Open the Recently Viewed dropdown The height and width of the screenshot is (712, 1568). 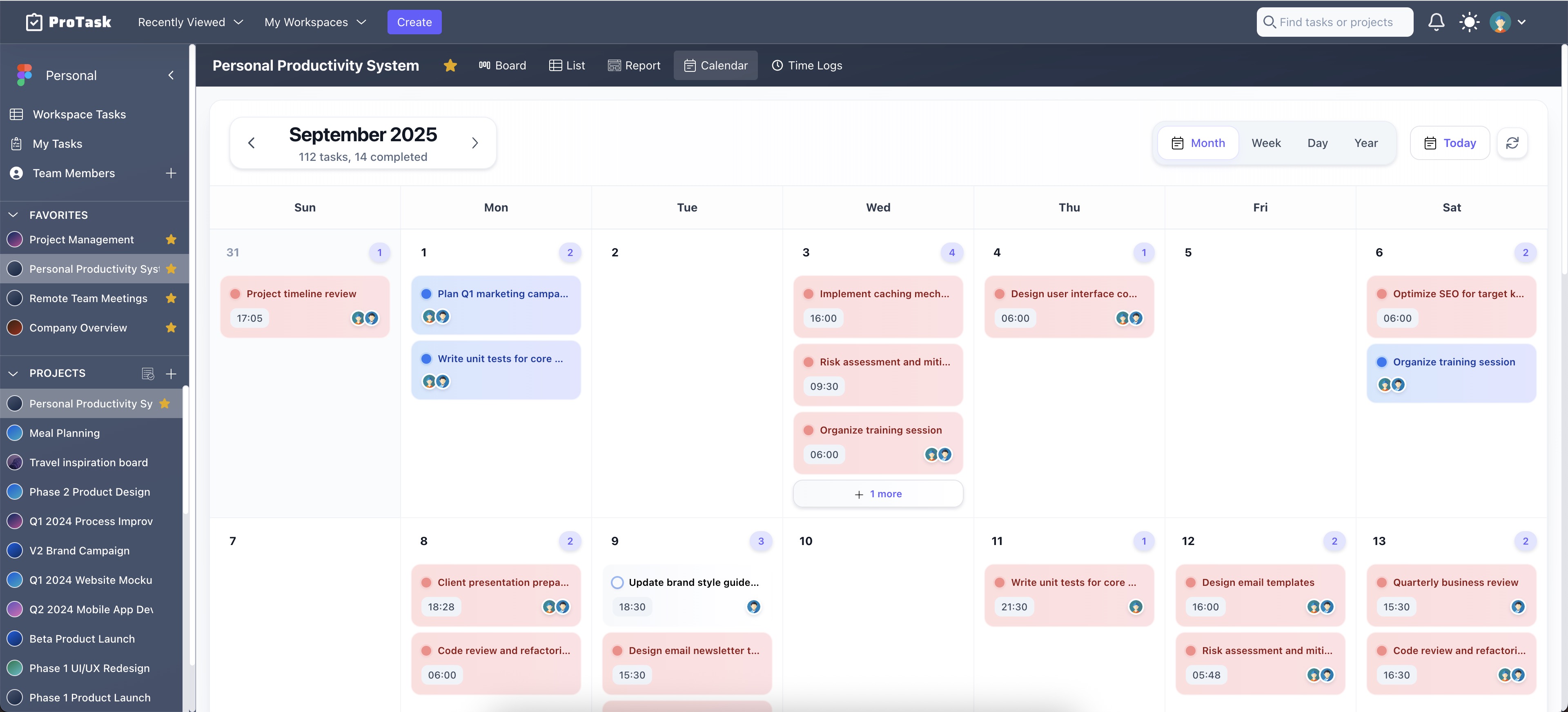coord(190,21)
